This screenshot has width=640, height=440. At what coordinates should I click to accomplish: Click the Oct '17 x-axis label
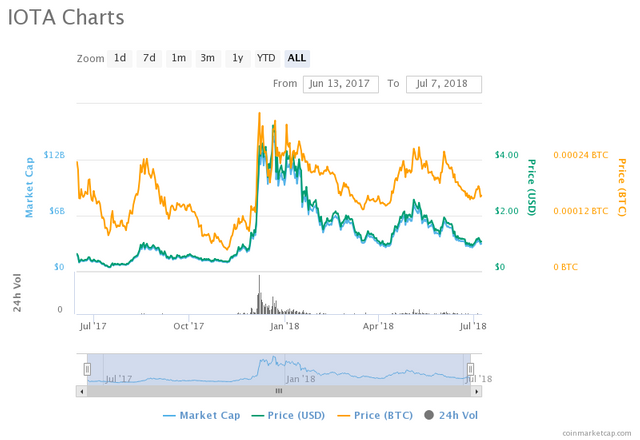(189, 326)
